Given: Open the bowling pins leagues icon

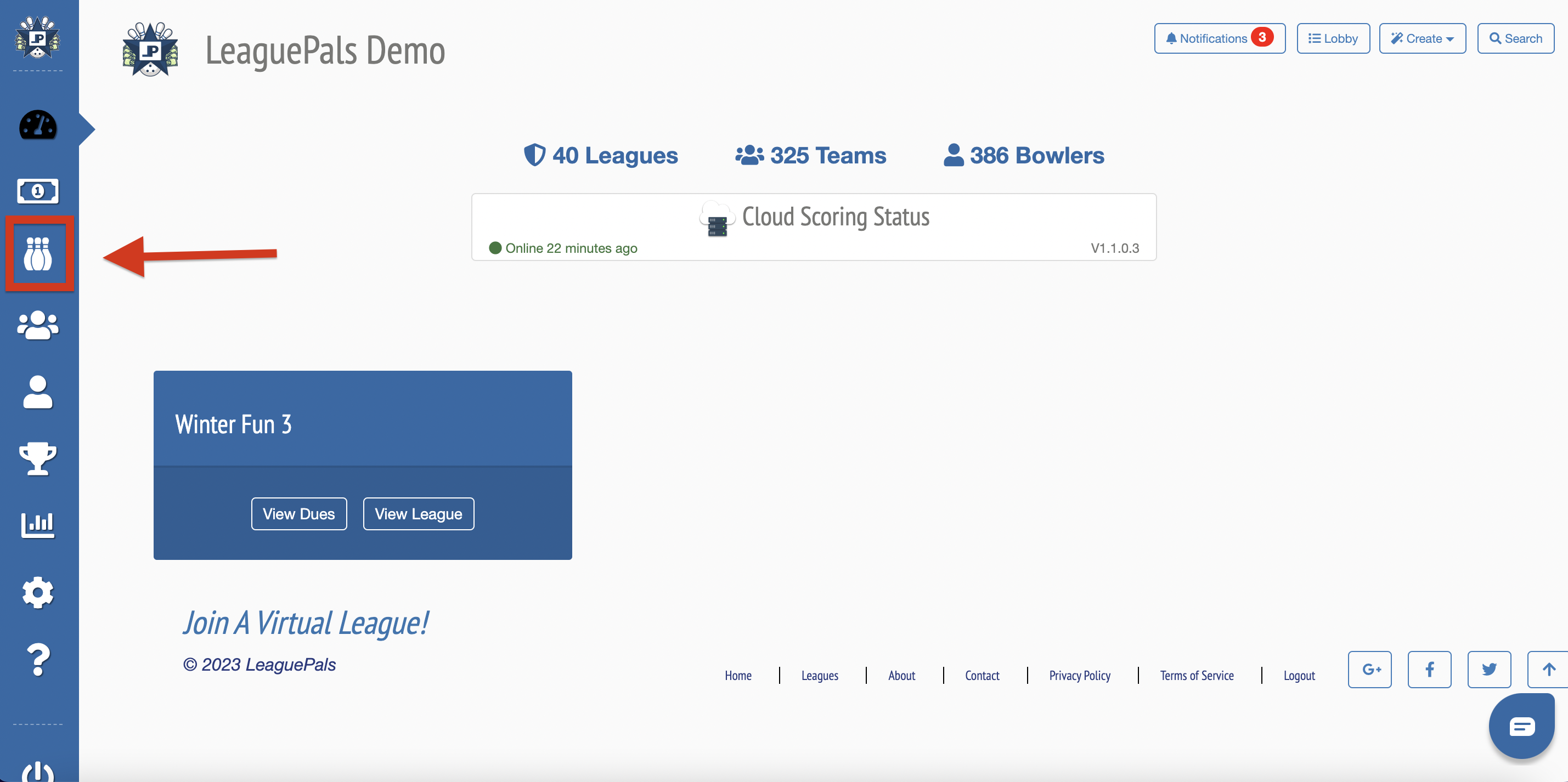Looking at the screenshot, I should [38, 254].
